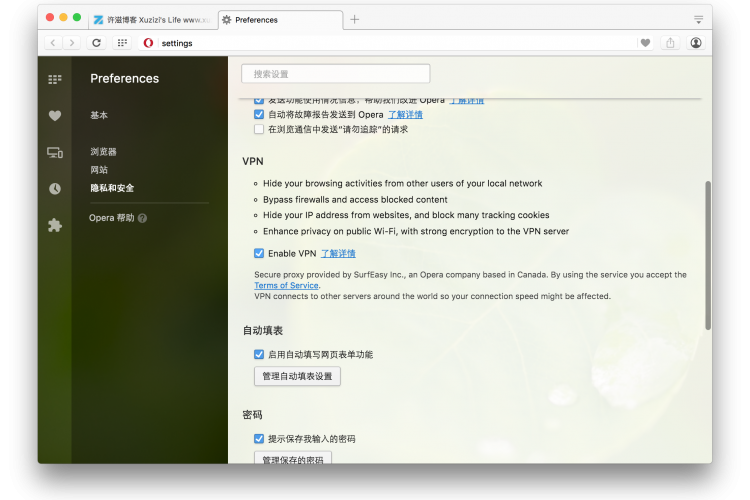The image size is (750, 500).
Task: Open the tab menu icon at top right
Action: click(698, 20)
